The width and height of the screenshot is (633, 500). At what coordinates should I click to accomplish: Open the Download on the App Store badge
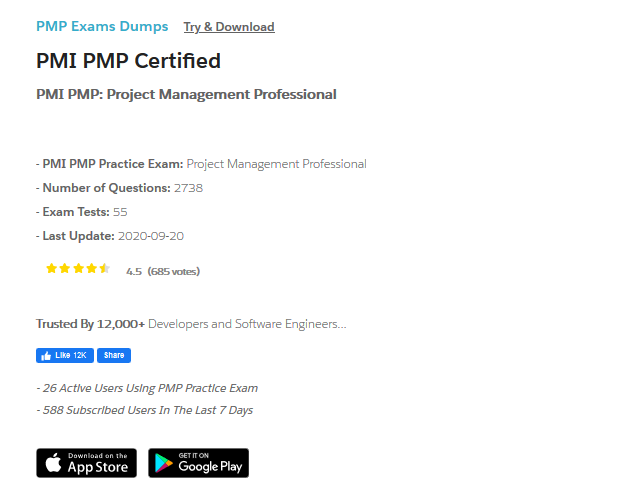[86, 463]
